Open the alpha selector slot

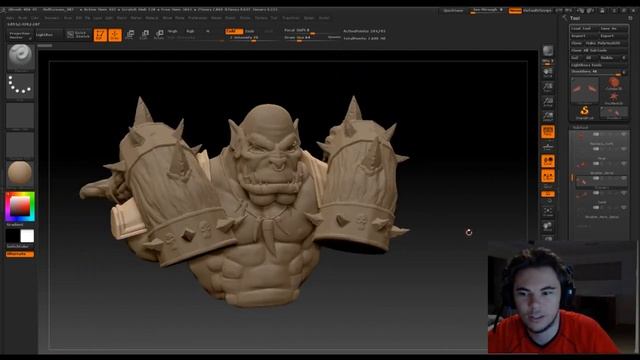[x=20, y=116]
